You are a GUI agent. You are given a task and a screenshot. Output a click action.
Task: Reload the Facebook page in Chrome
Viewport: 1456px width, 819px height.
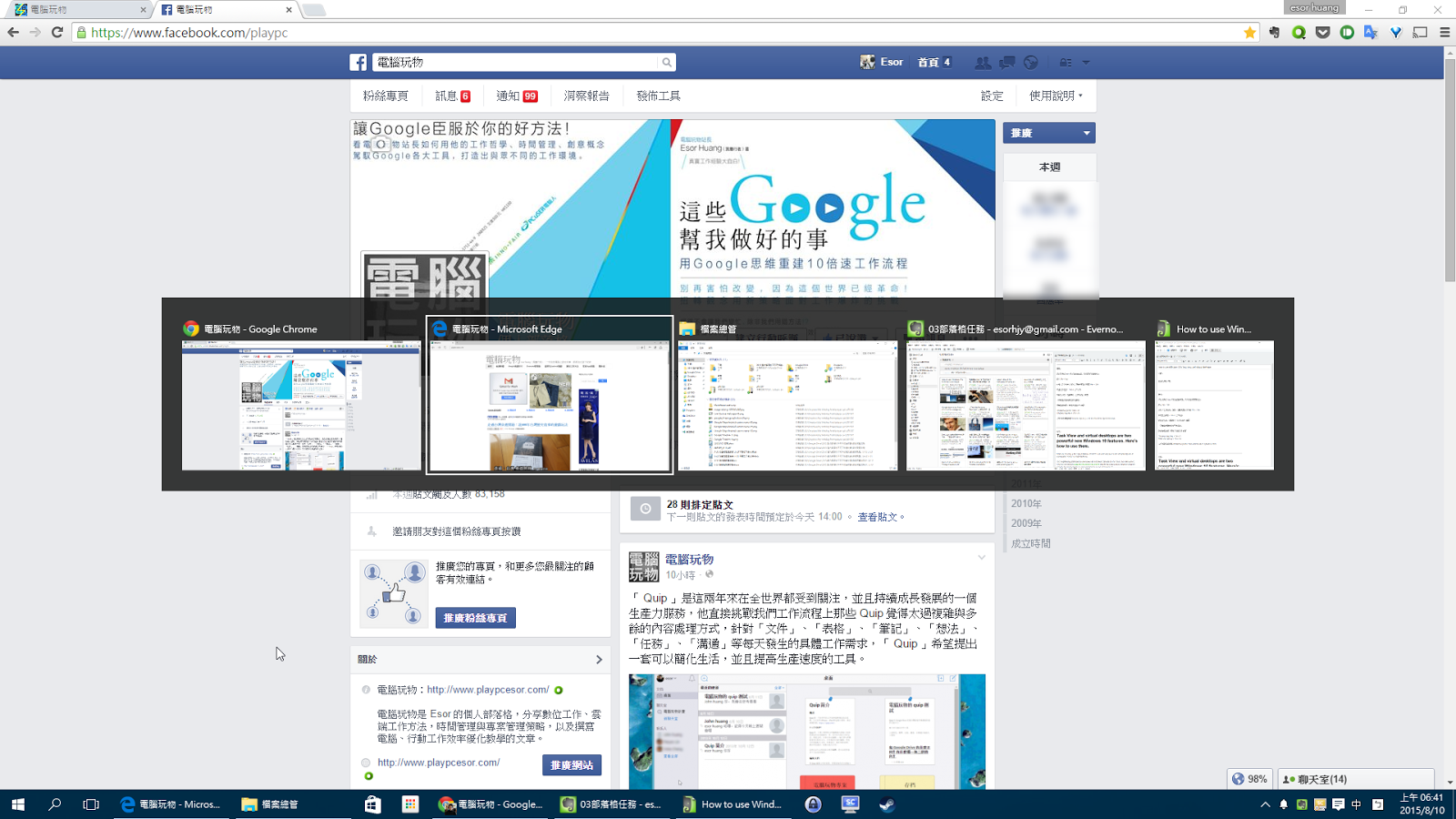56,33
